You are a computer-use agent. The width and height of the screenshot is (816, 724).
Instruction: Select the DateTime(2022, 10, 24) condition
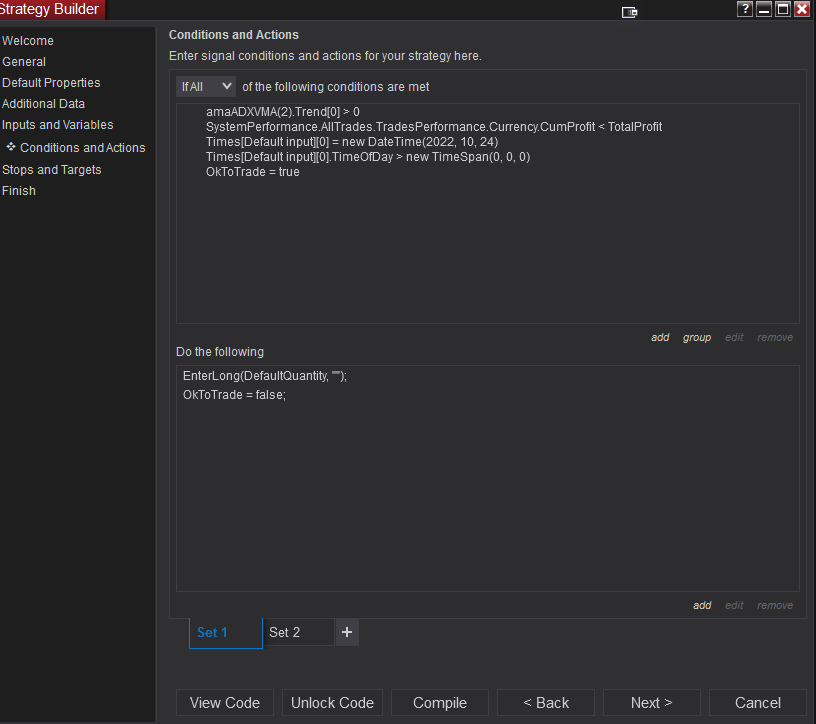click(x=352, y=142)
